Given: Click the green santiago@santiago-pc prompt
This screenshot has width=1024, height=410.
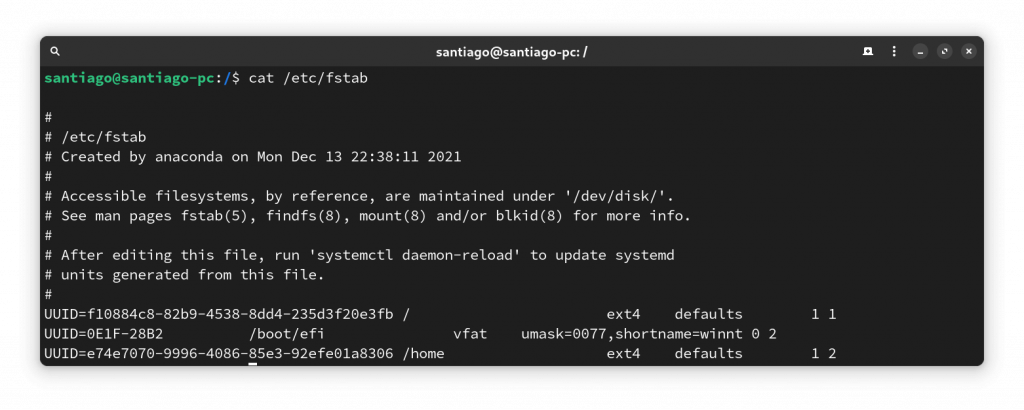Looking at the screenshot, I should click(129, 78).
